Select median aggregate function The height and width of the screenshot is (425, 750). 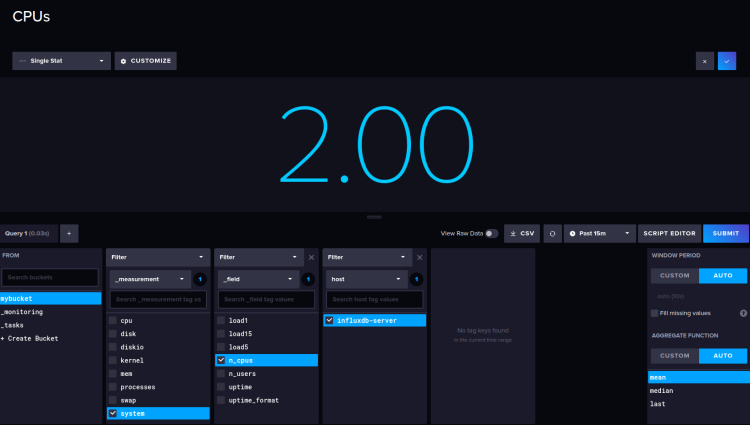[x=660, y=390]
